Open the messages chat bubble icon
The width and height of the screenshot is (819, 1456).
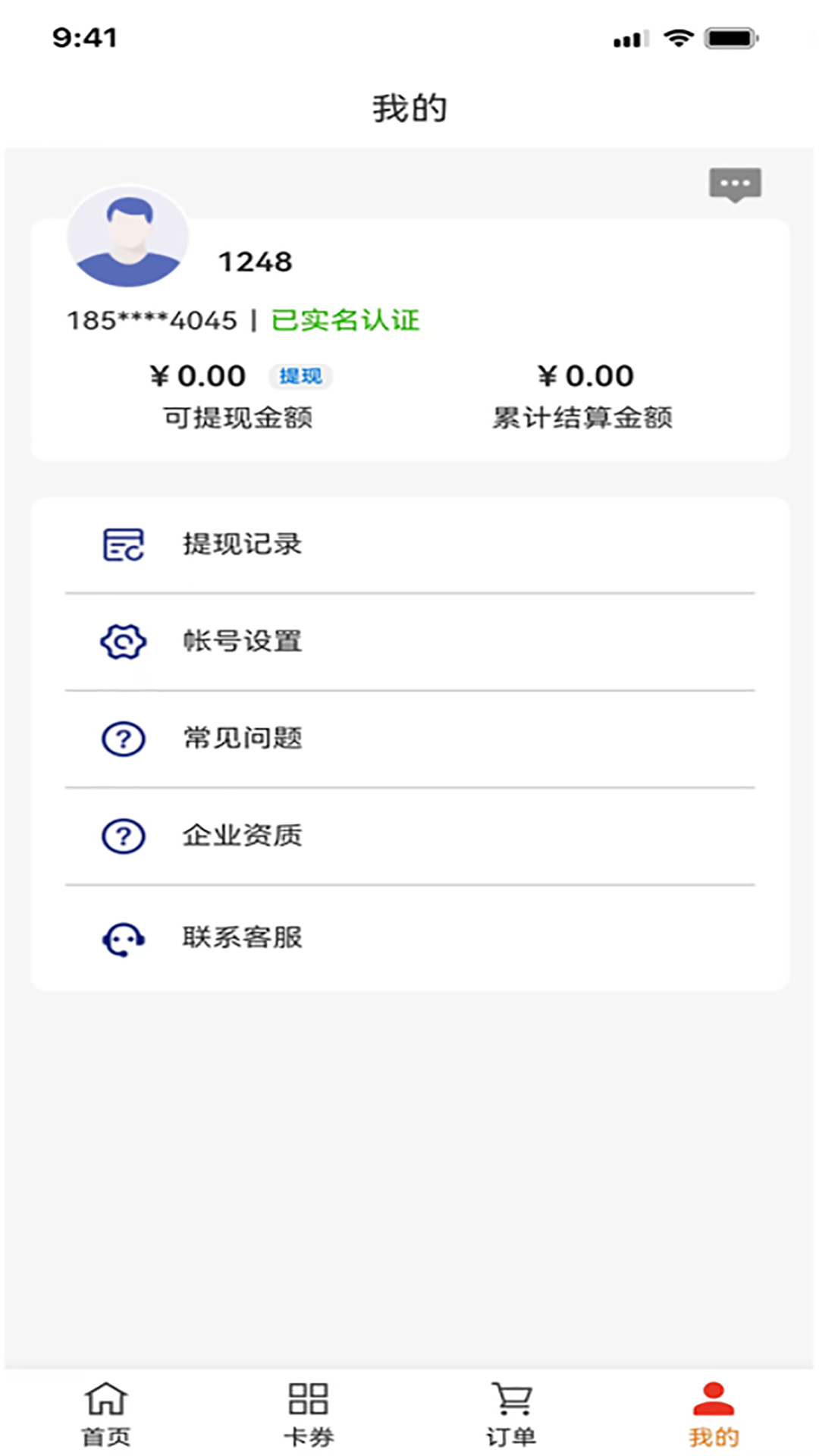pyautogui.click(x=735, y=184)
